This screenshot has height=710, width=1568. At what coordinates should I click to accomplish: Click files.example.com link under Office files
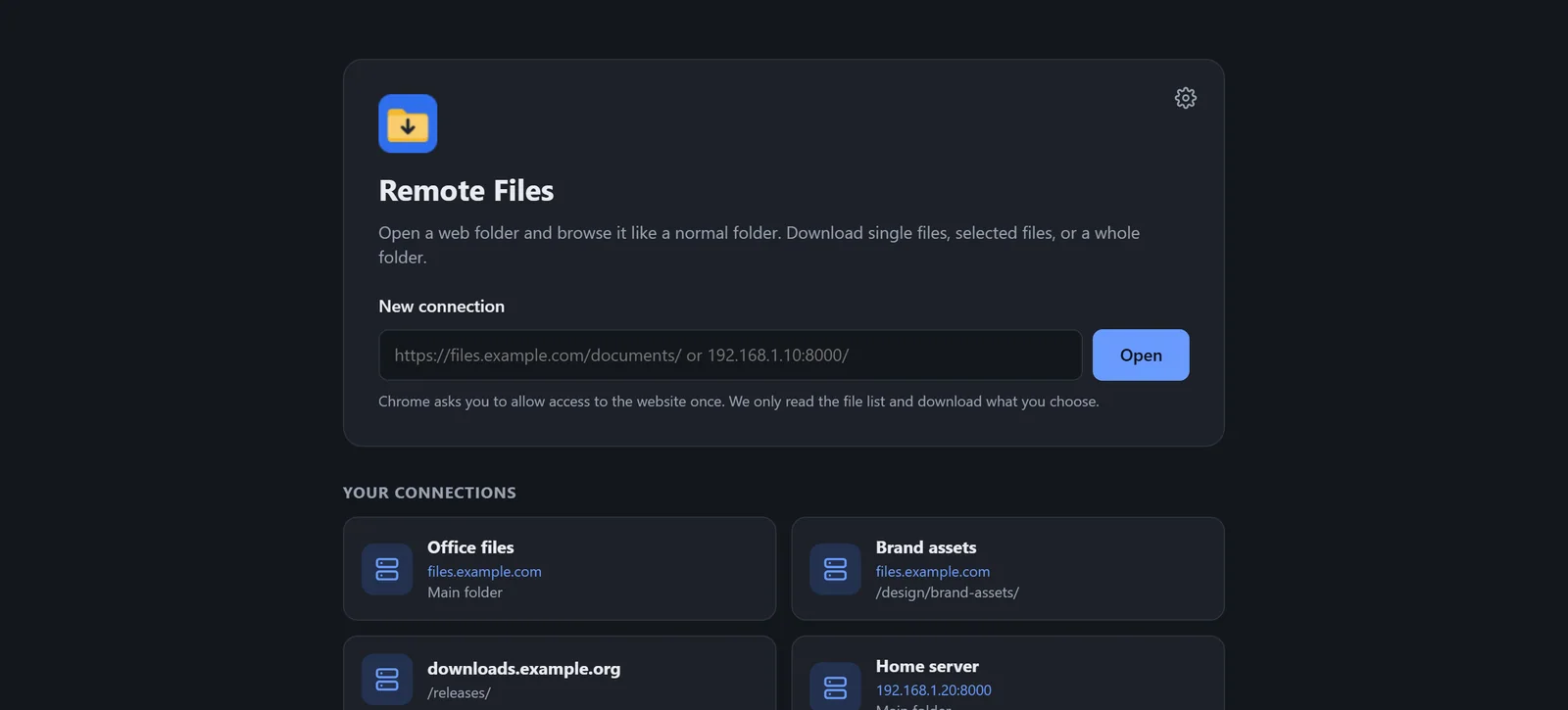[x=484, y=572]
